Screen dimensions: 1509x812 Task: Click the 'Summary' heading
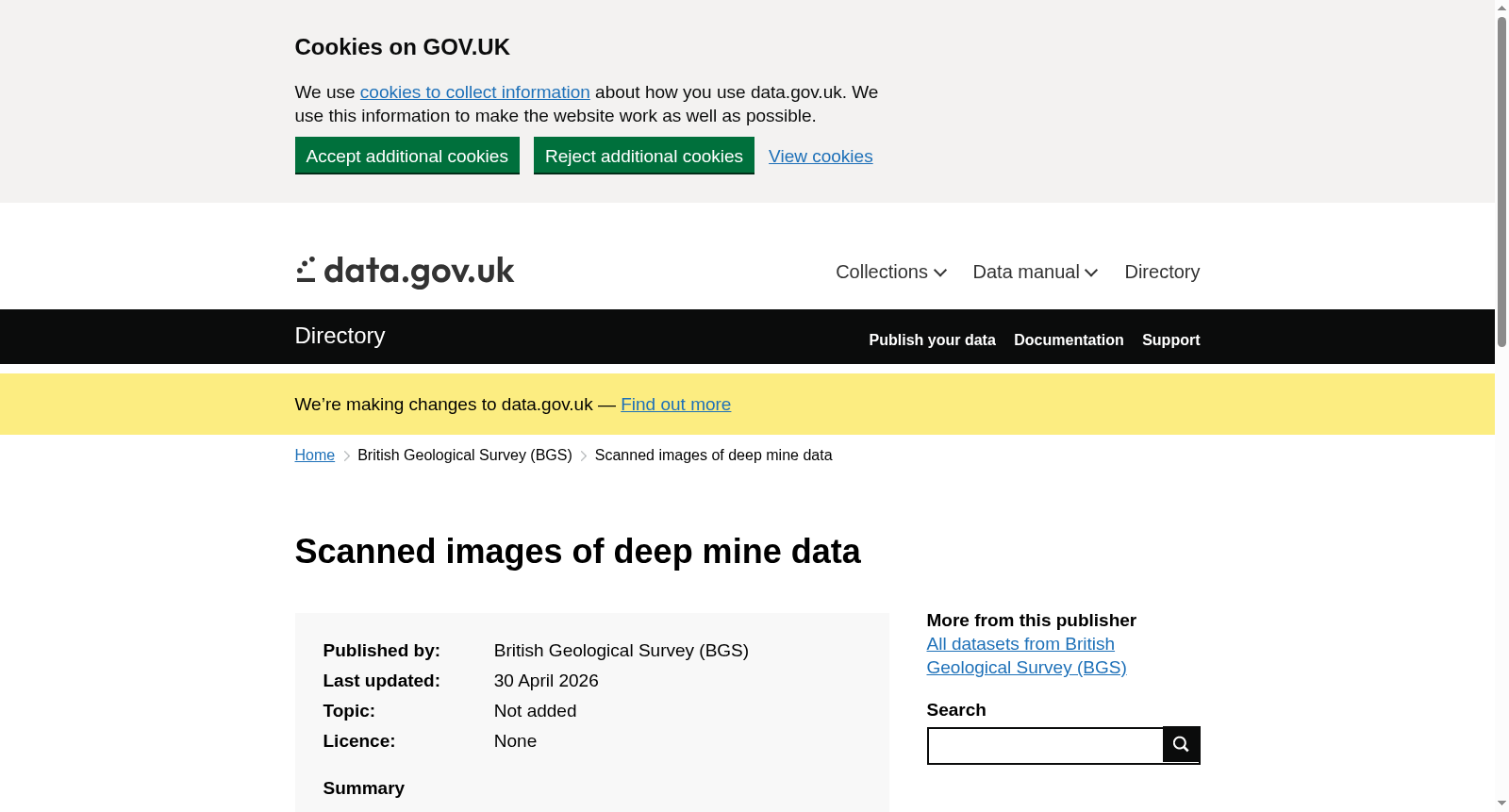364,788
